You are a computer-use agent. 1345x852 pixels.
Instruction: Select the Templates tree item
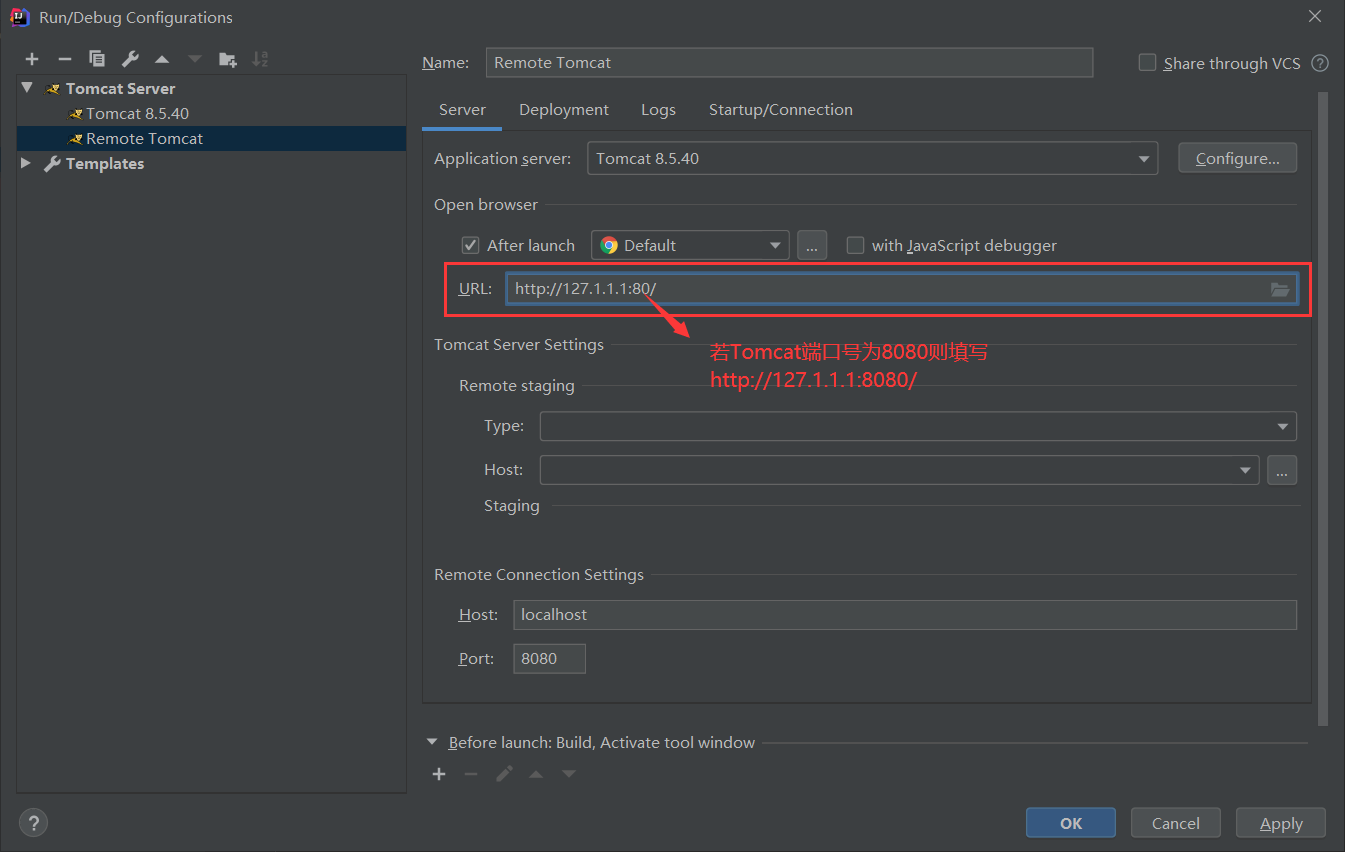tap(104, 163)
